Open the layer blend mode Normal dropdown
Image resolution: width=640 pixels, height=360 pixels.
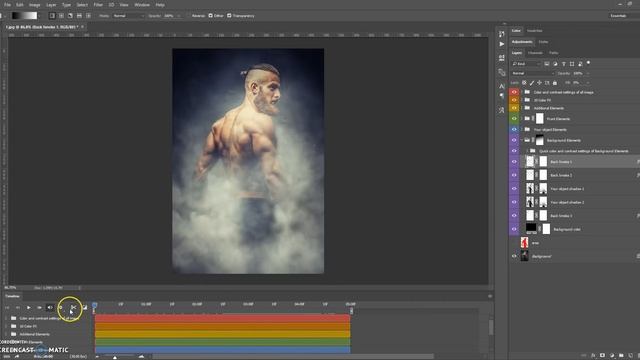coord(533,73)
